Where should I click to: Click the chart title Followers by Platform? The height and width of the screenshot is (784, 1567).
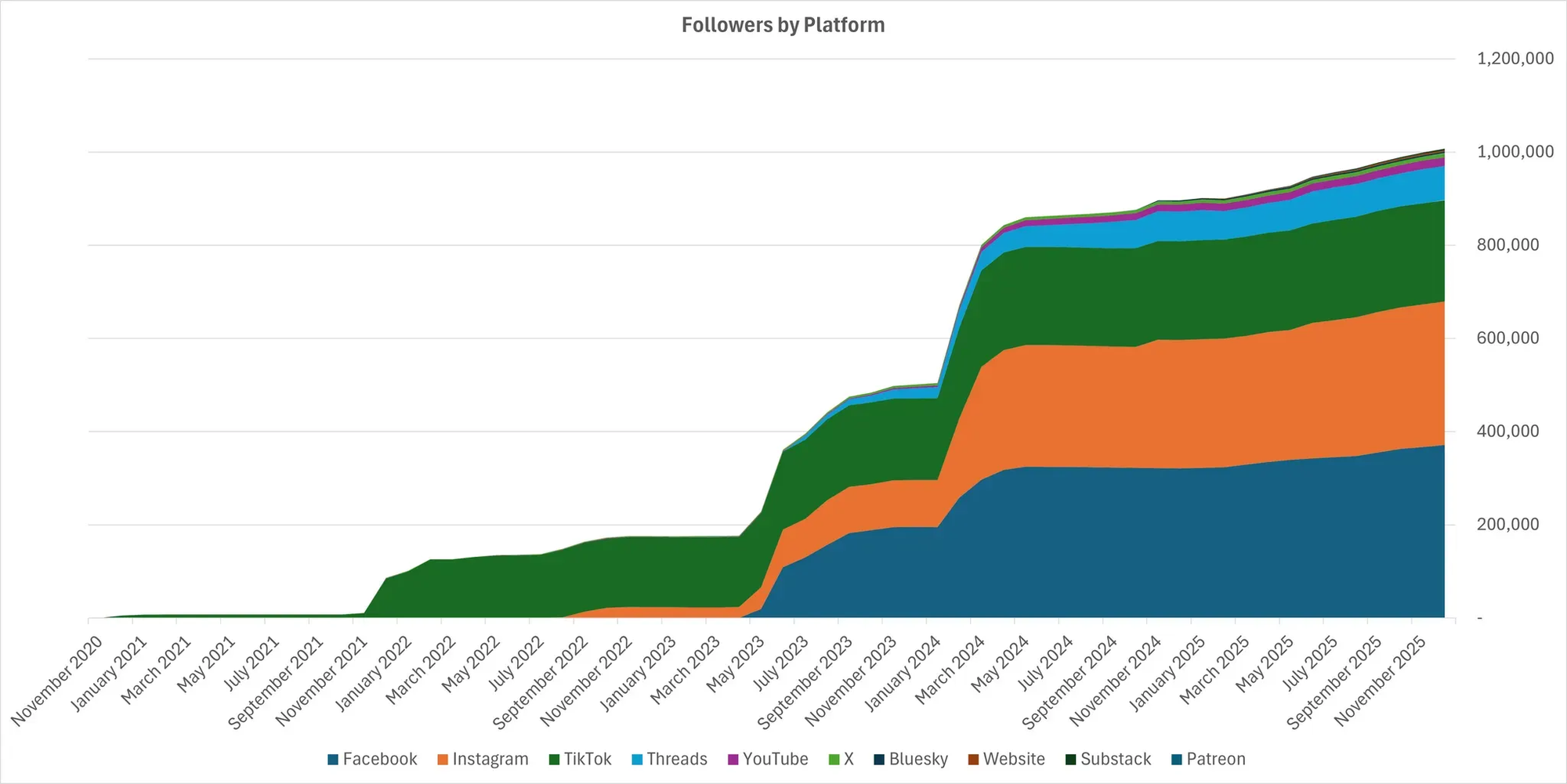(783, 24)
